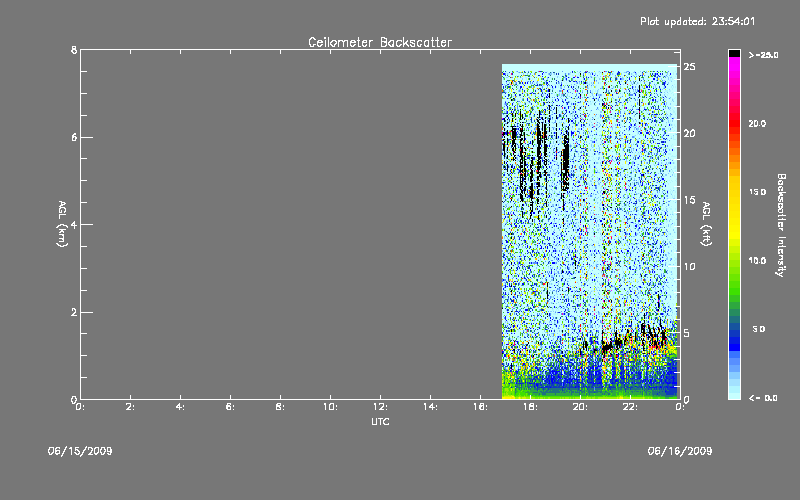Click the "15" tick on the kft axis
The width and height of the screenshot is (800, 500).
[689, 200]
